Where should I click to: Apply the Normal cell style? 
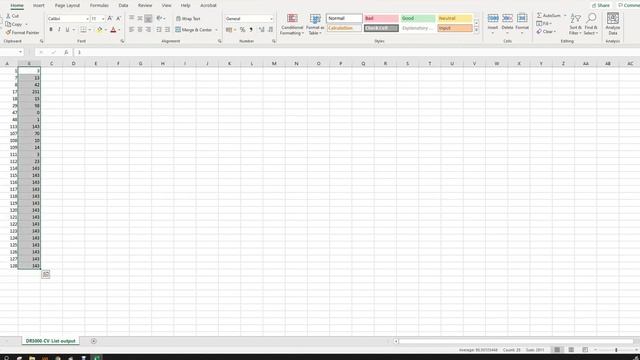click(344, 18)
